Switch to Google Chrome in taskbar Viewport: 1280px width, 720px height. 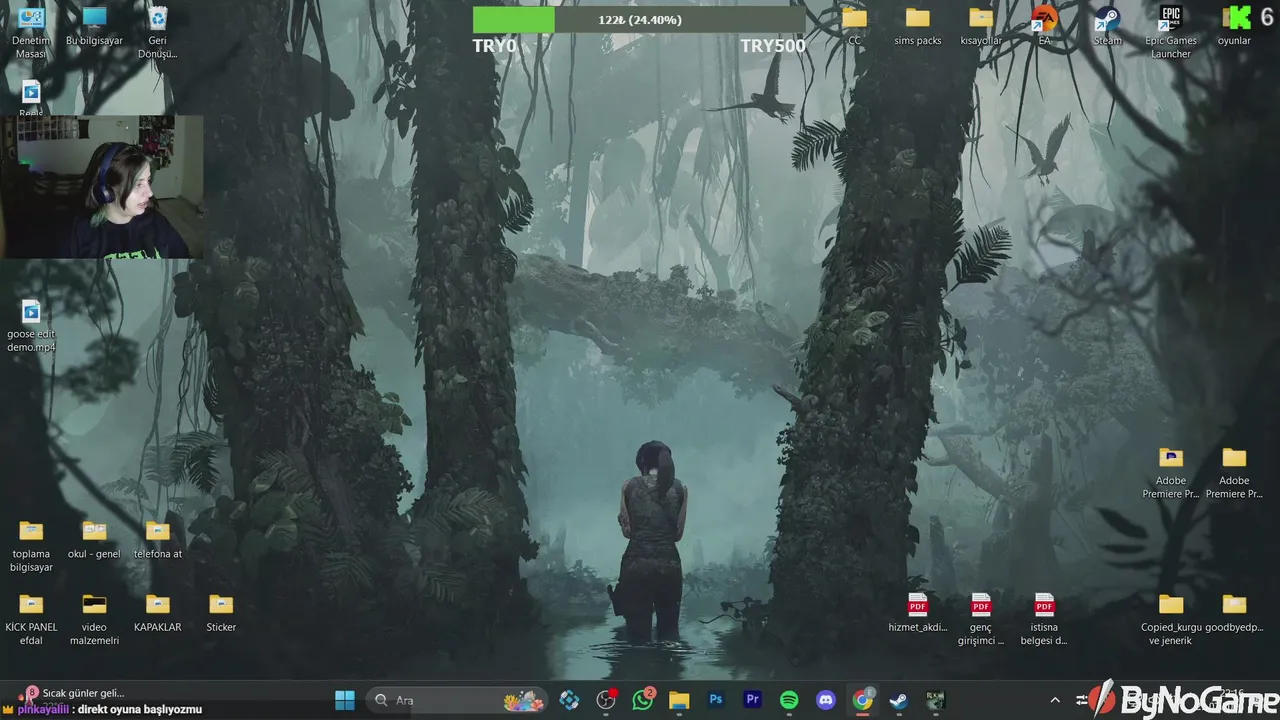click(x=862, y=700)
